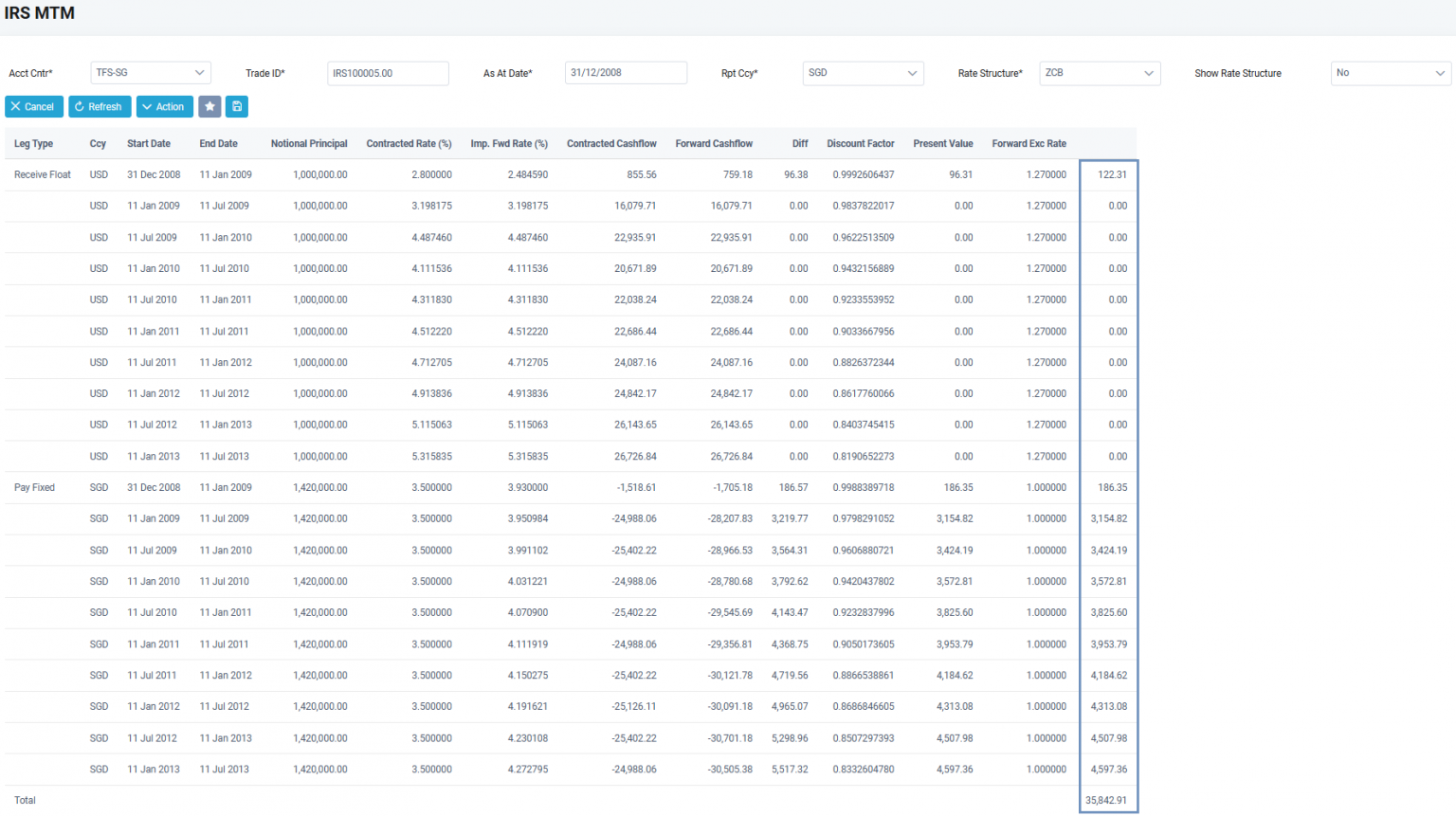Viewport: 1456px width, 816px height.
Task: Click the Trade ID input field
Action: tap(388, 72)
